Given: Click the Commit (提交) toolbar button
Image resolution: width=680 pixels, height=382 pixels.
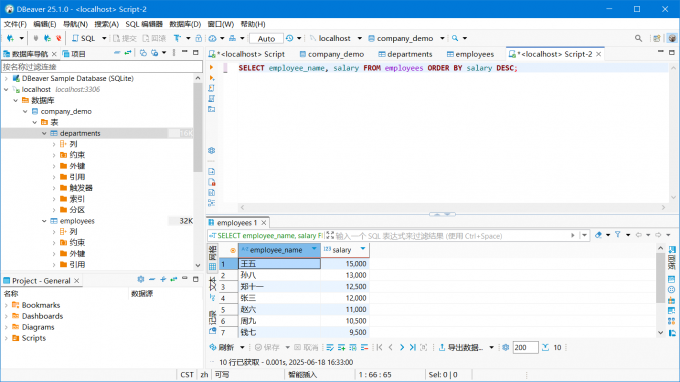Looking at the screenshot, I should click(124, 38).
